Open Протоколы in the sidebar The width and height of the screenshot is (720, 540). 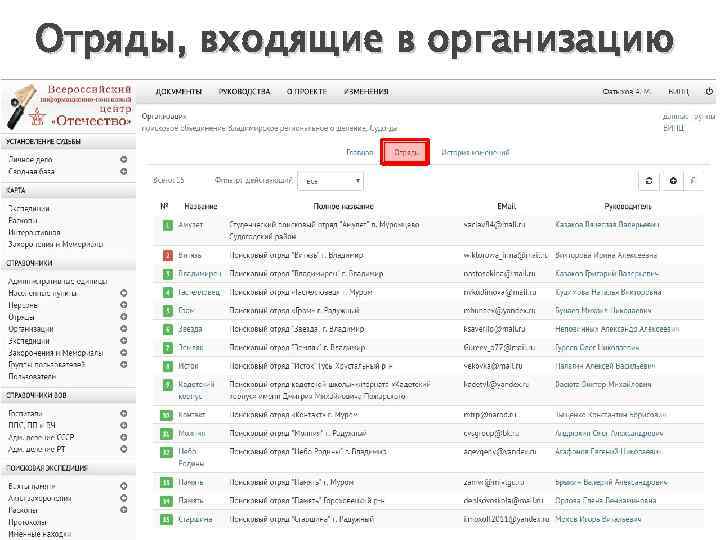click(28, 522)
